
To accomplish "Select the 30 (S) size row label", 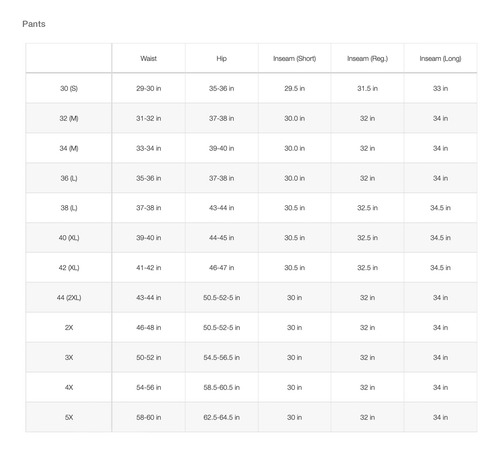I will [69, 88].
